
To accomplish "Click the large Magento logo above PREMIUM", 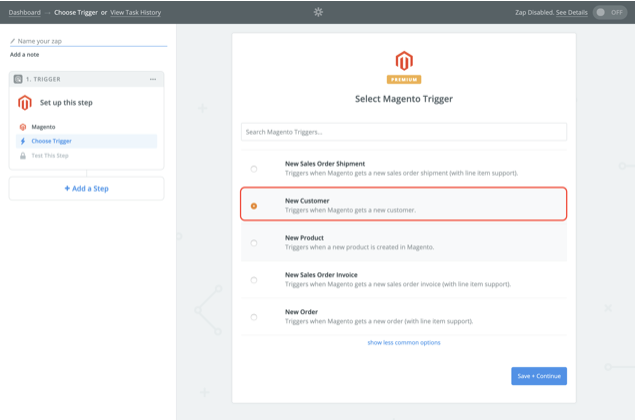I will tap(404, 61).
